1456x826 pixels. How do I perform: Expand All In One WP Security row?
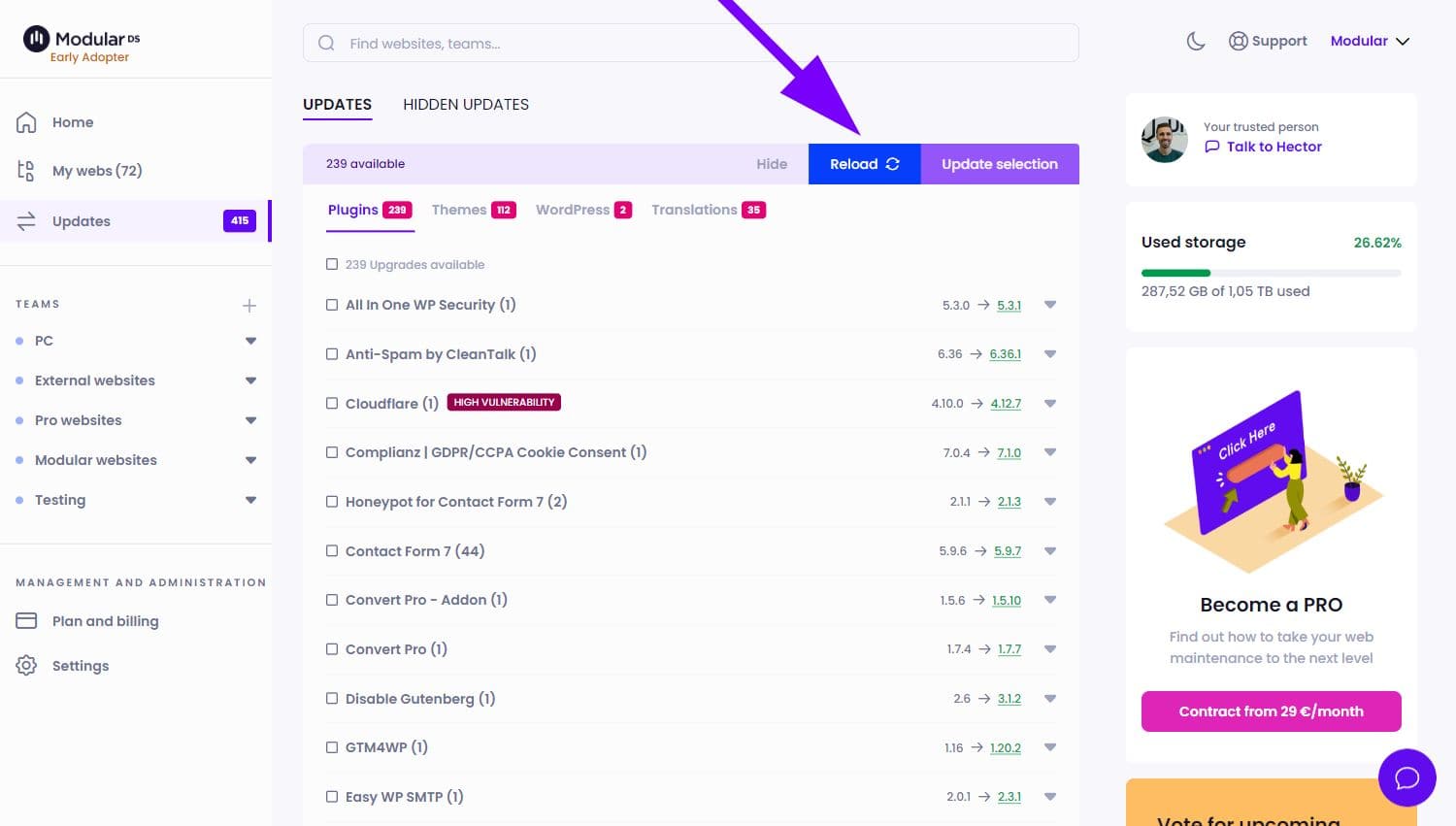click(x=1050, y=305)
